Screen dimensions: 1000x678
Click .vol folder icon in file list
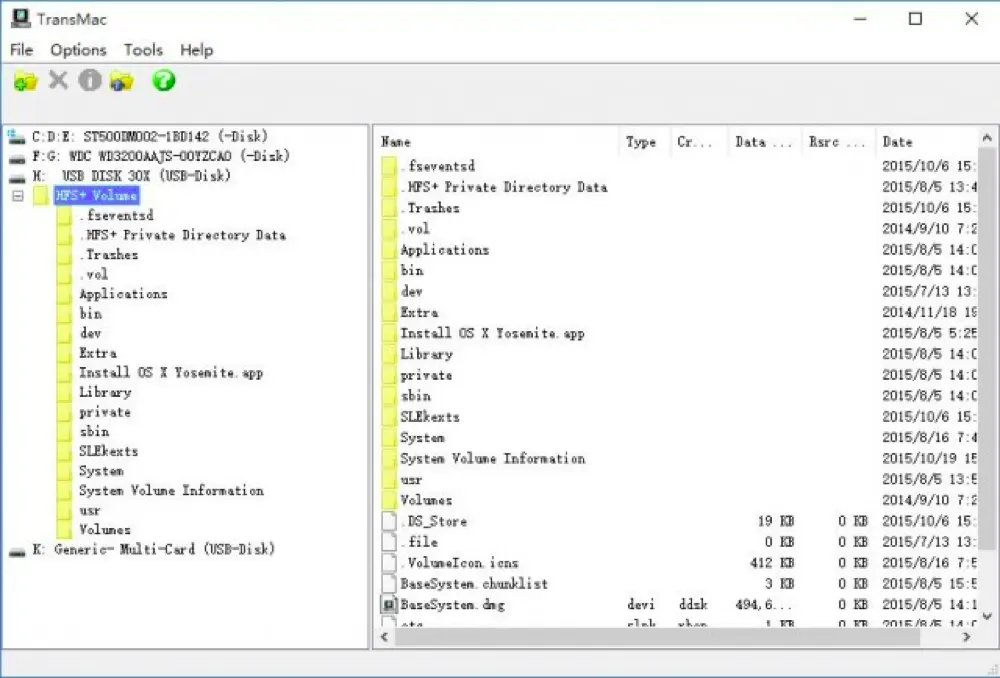coord(389,229)
